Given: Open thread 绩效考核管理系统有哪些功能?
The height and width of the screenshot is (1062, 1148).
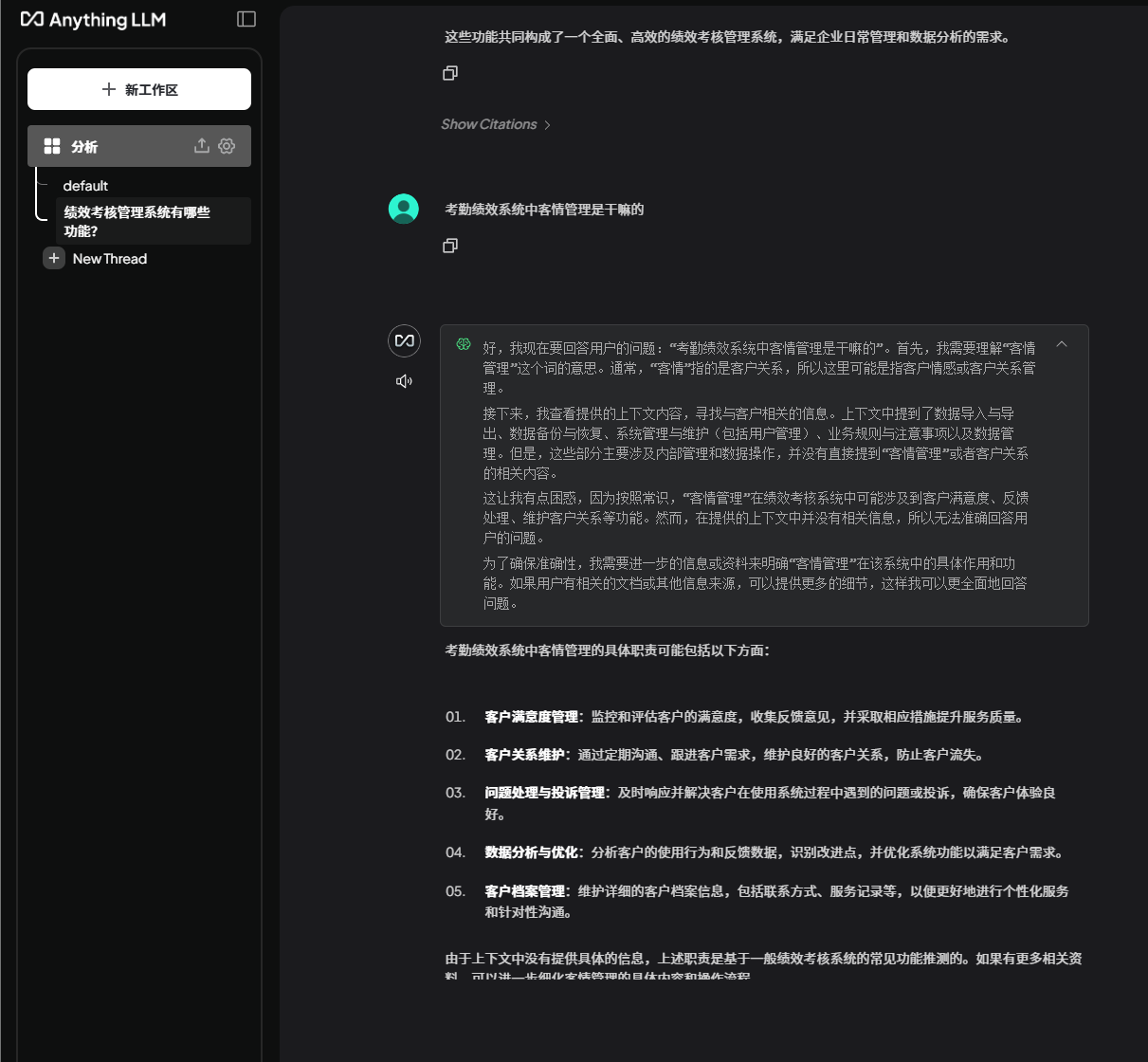Looking at the screenshot, I should [x=154, y=221].
